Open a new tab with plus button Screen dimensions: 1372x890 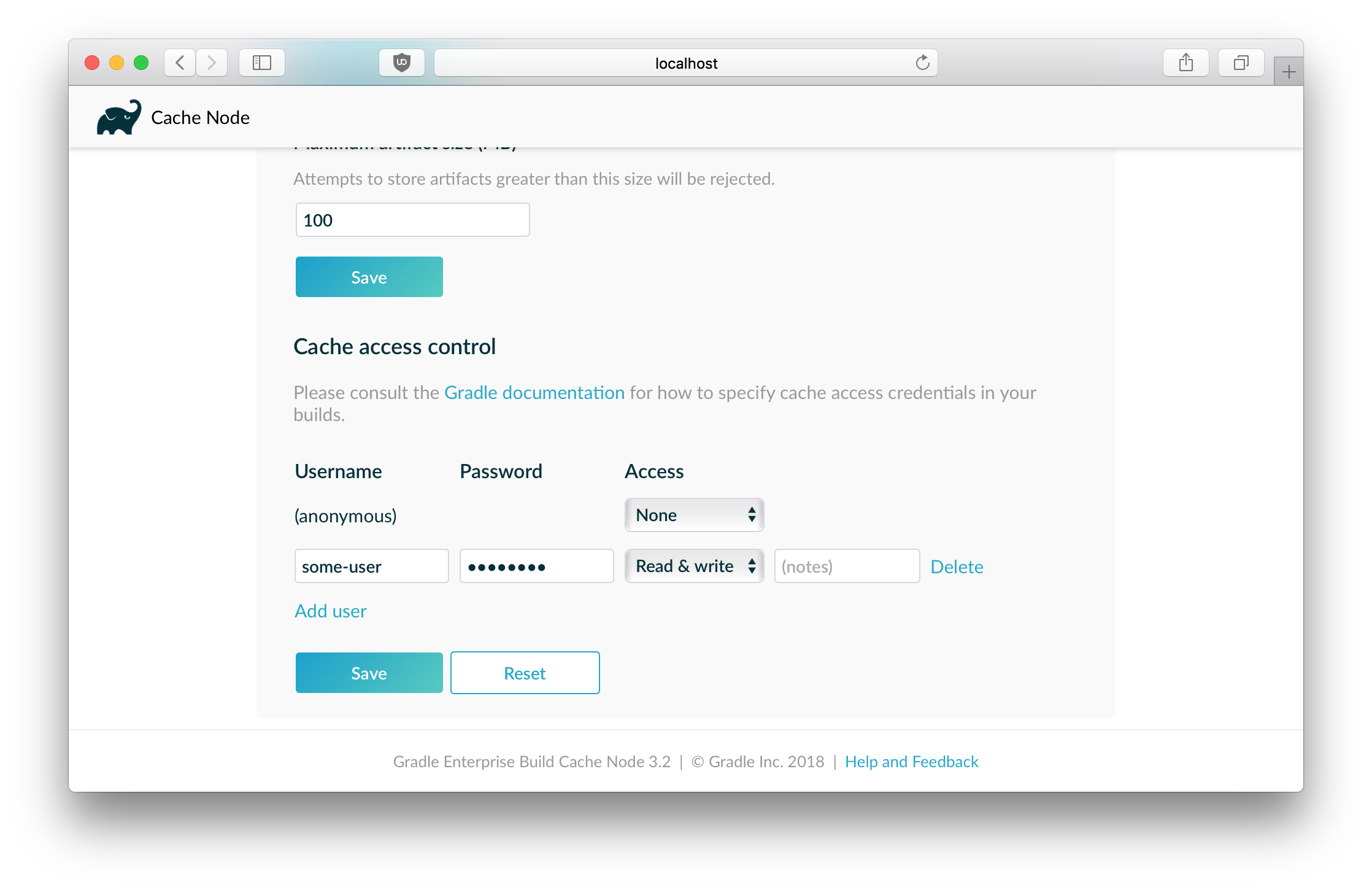click(1289, 72)
